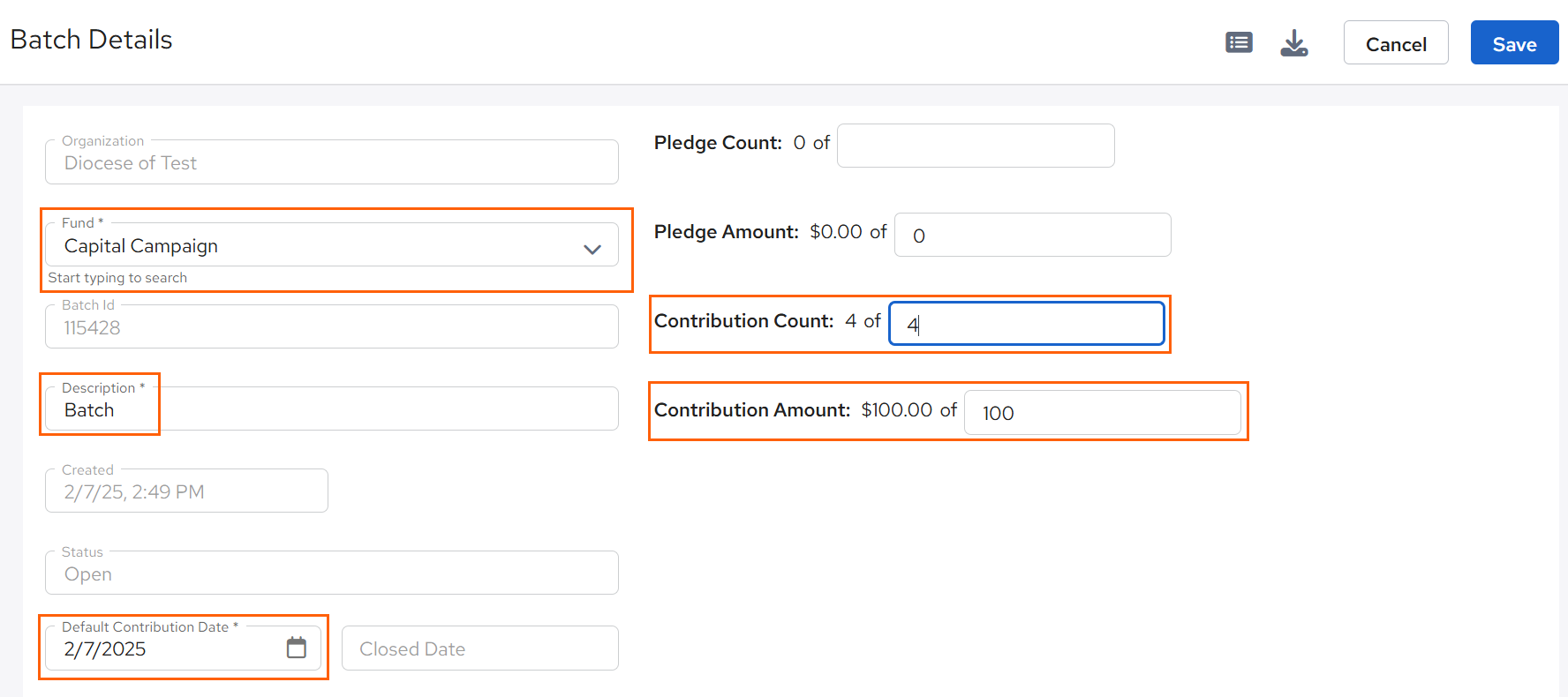Focus the Pledge Count input field
The width and height of the screenshot is (1568, 697).
click(976, 146)
